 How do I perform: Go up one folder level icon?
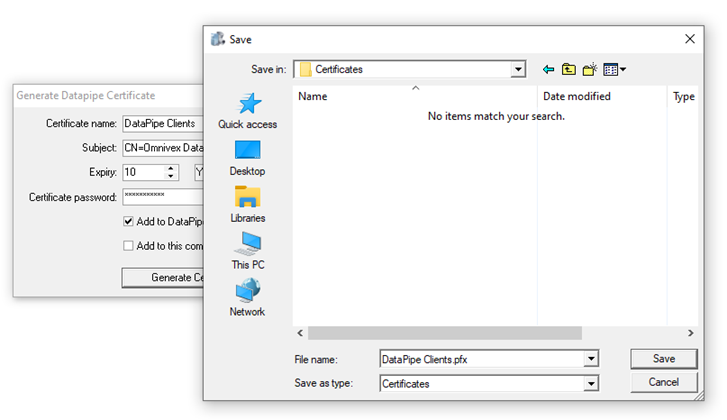(x=568, y=69)
